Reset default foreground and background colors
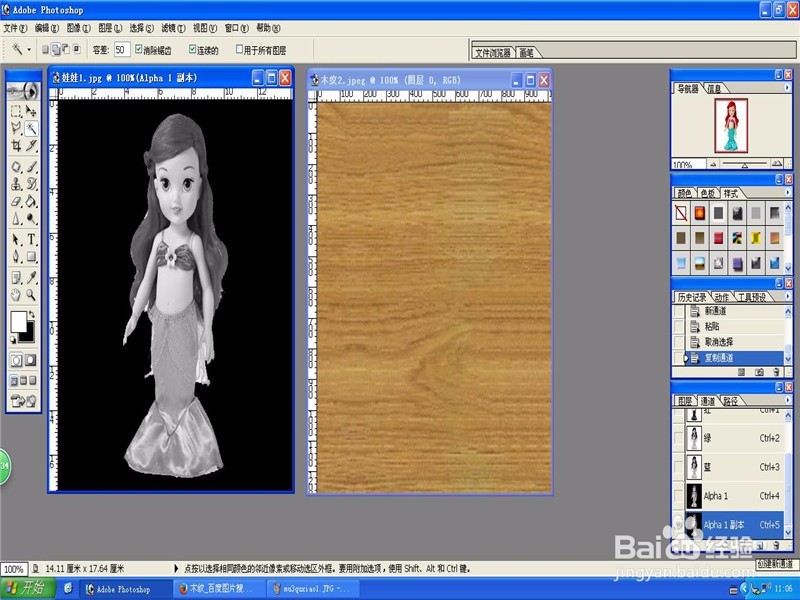Screen dimensions: 800x600 coord(13,339)
